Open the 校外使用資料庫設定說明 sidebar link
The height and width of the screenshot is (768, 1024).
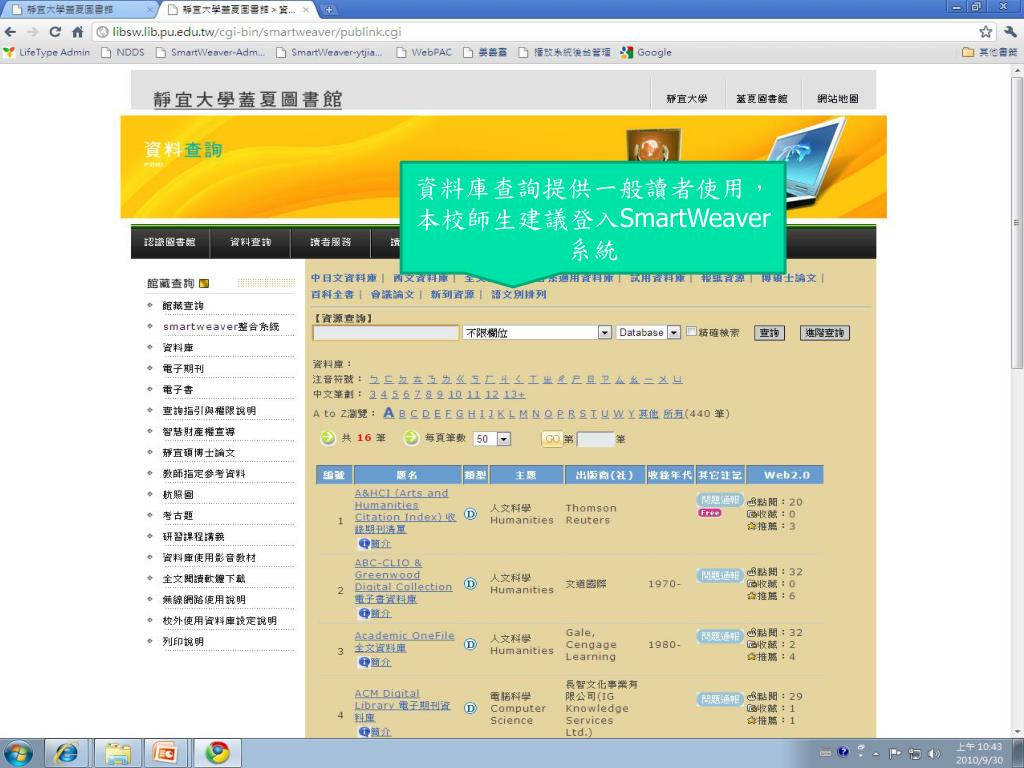tap(219, 620)
